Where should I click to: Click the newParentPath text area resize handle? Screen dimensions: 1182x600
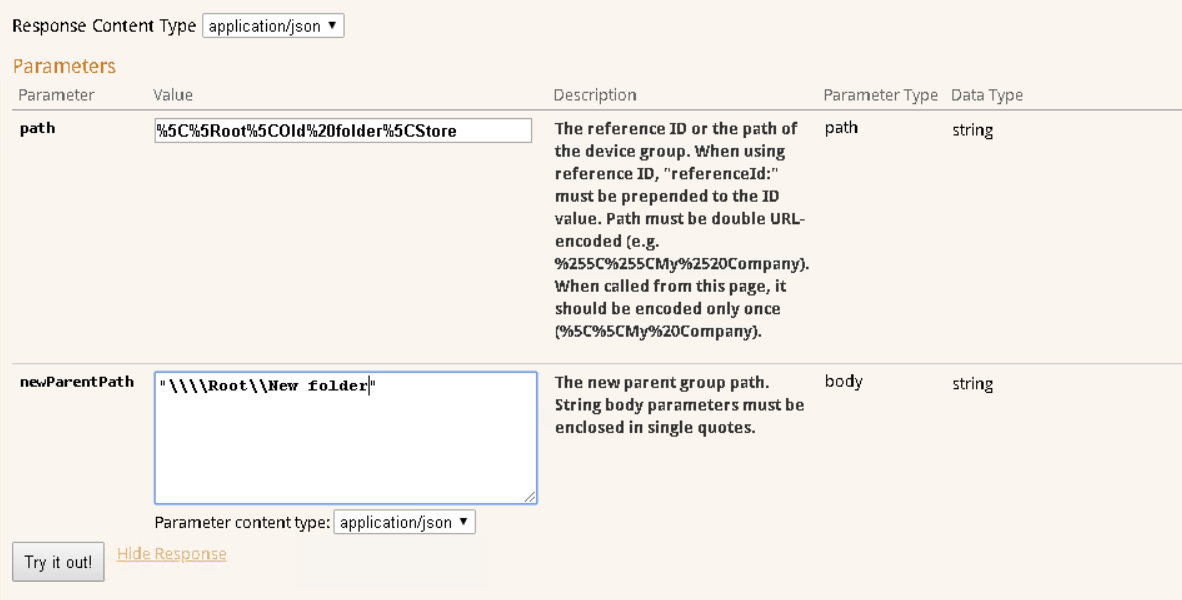click(530, 497)
